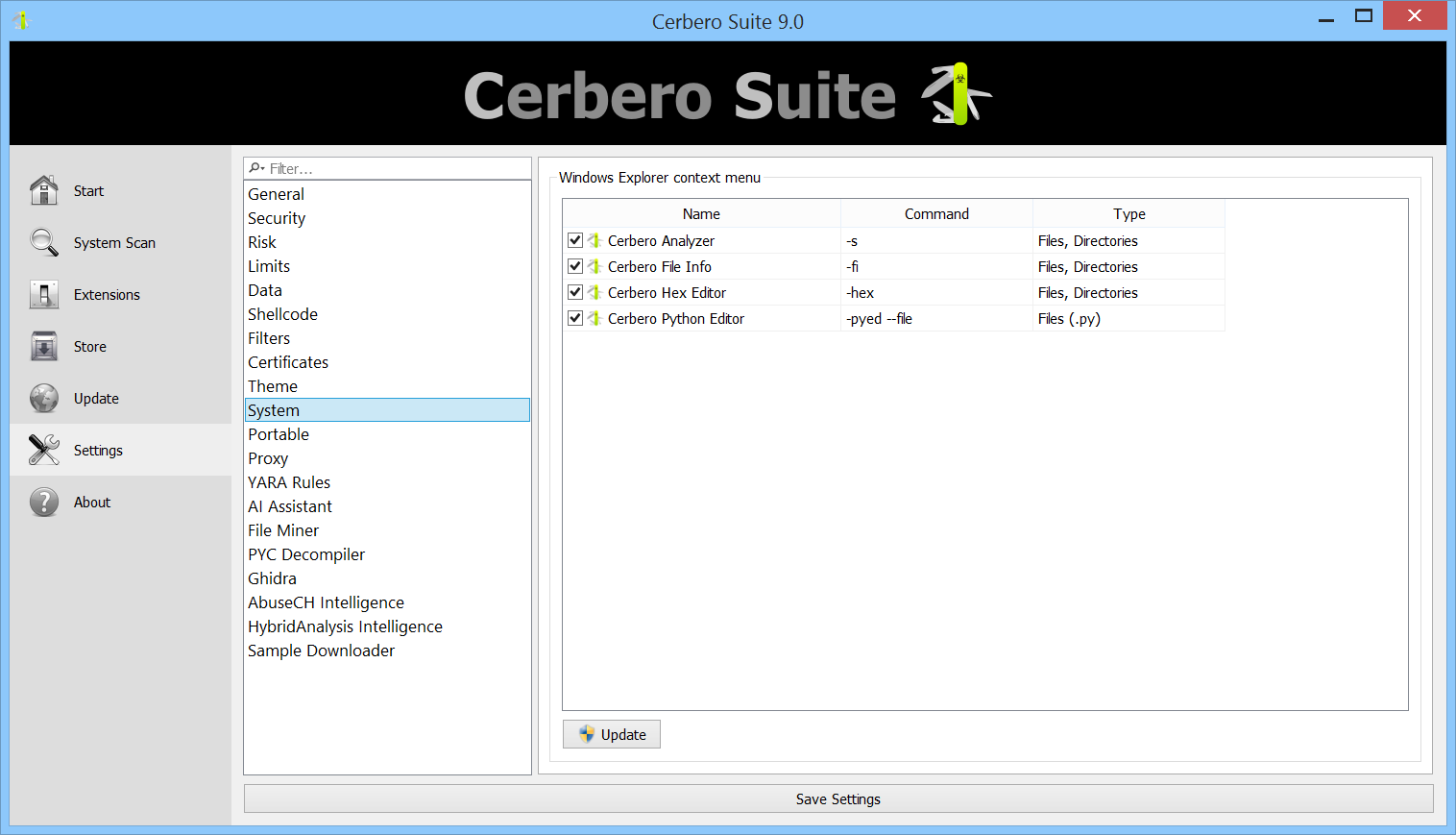Select the Shellcode settings category
Image resolution: width=1456 pixels, height=835 pixels.
pos(387,314)
